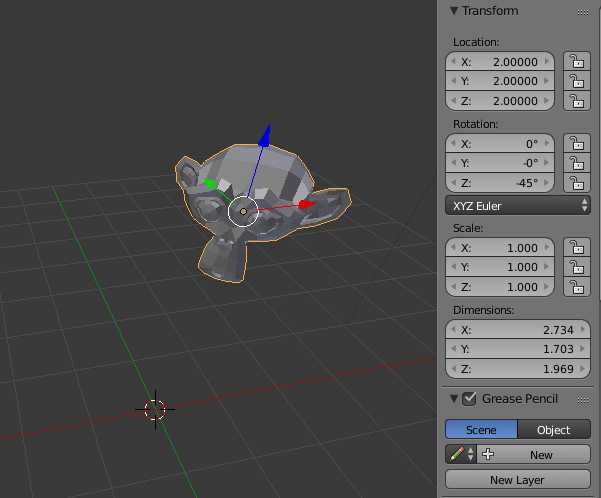
Task: Click the Location Y field
Action: pyautogui.click(x=500, y=81)
